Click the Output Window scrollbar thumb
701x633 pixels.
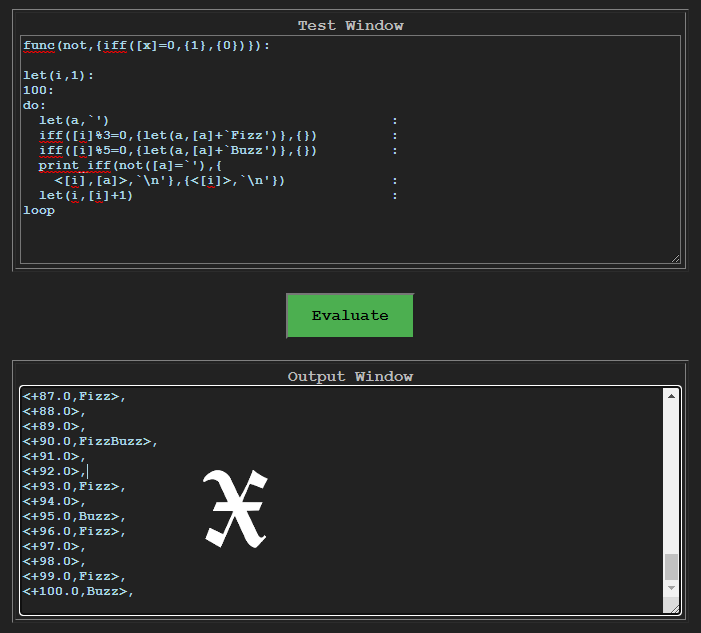click(x=671, y=566)
